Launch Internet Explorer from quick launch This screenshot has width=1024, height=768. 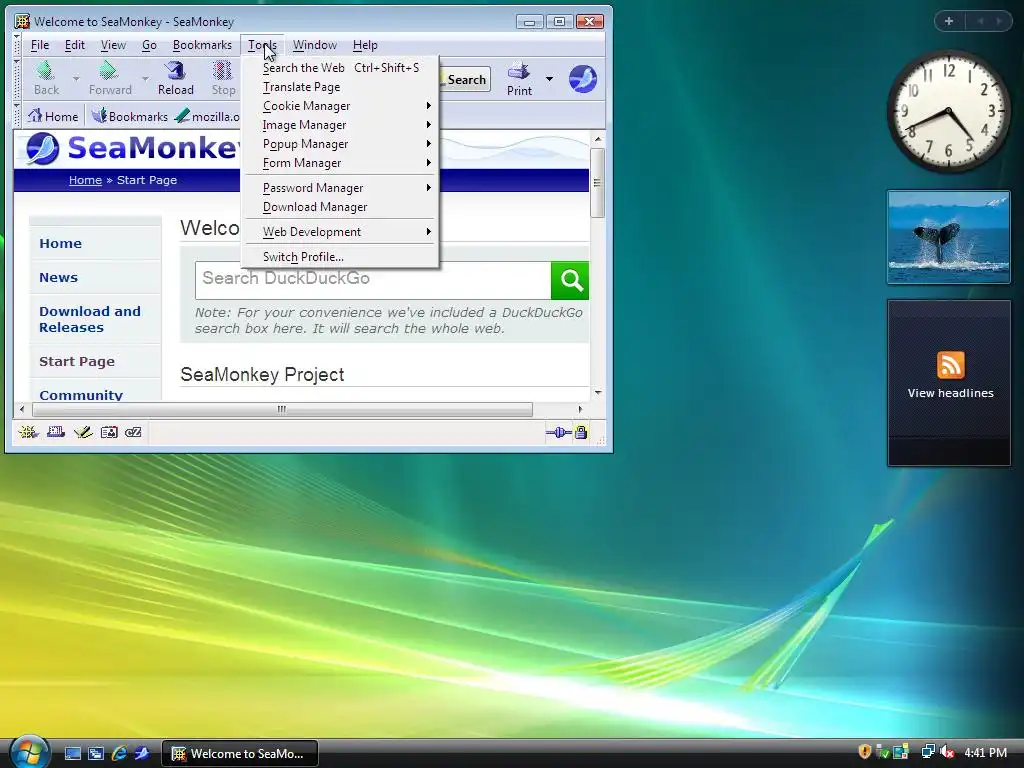pos(119,753)
